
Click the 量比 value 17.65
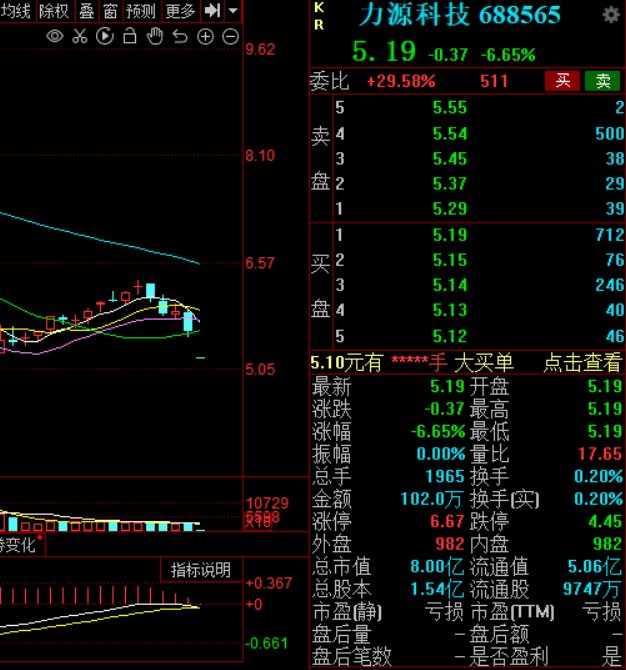pyautogui.click(x=600, y=454)
